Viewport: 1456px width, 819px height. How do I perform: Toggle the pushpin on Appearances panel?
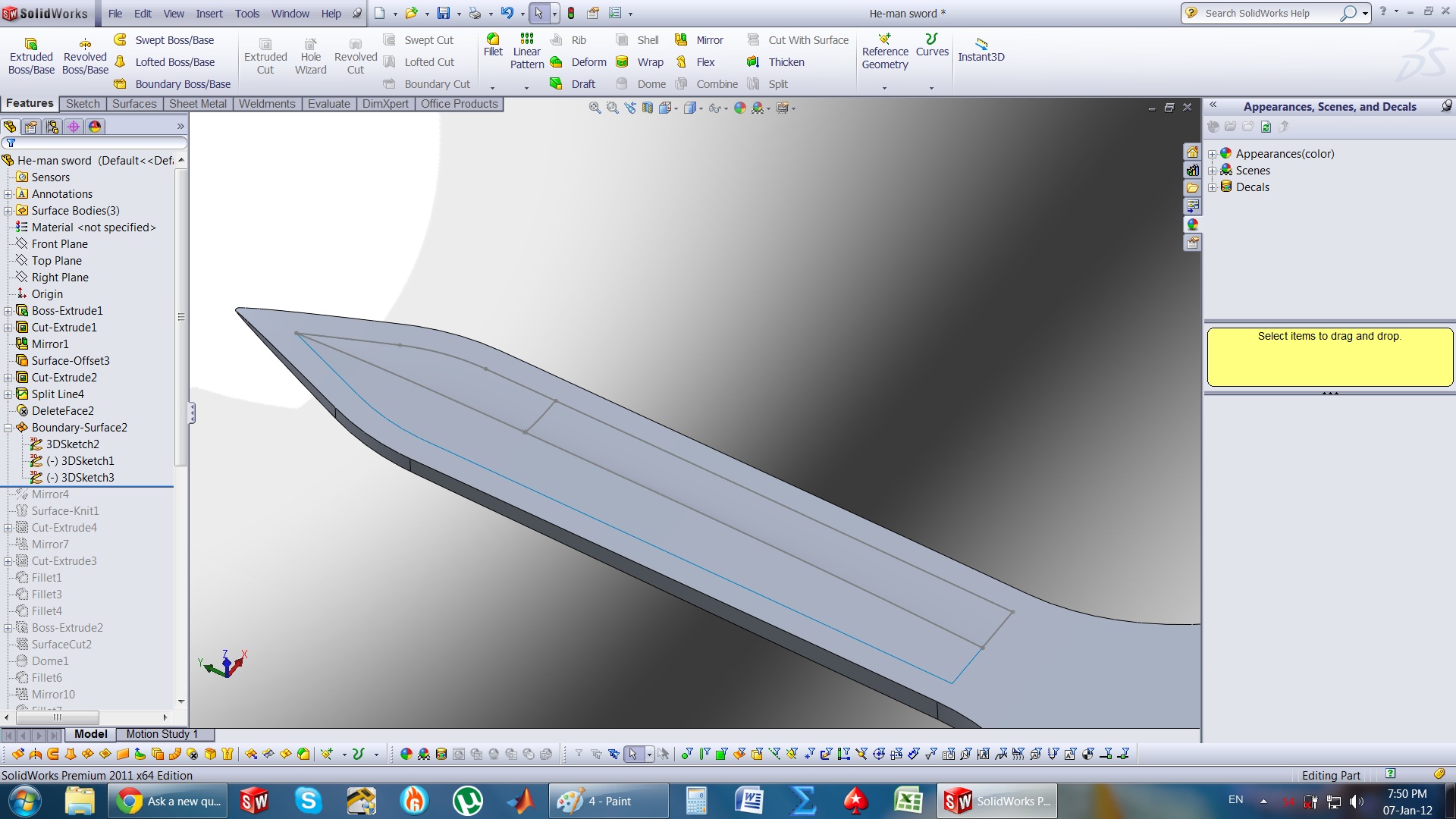click(x=1446, y=106)
